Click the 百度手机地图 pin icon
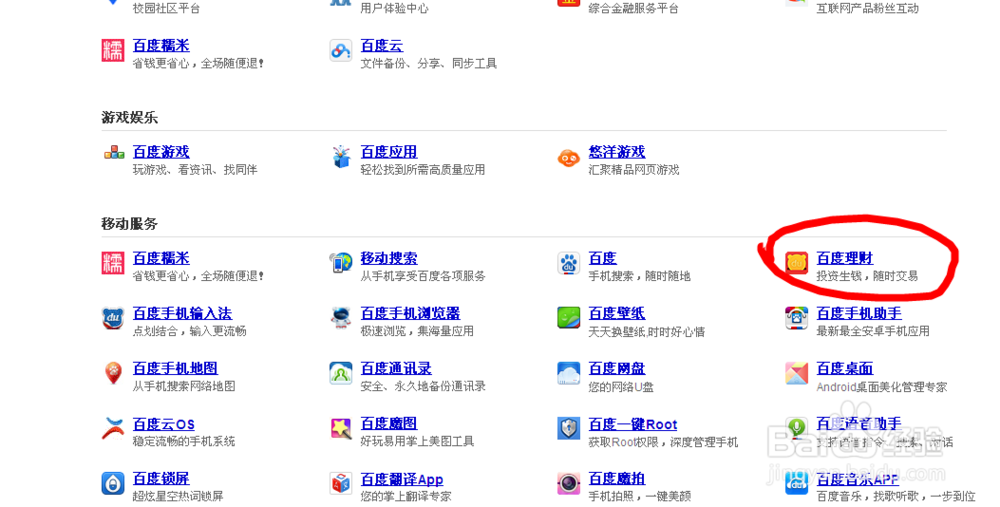The height and width of the screenshot is (507, 1000). point(113,373)
